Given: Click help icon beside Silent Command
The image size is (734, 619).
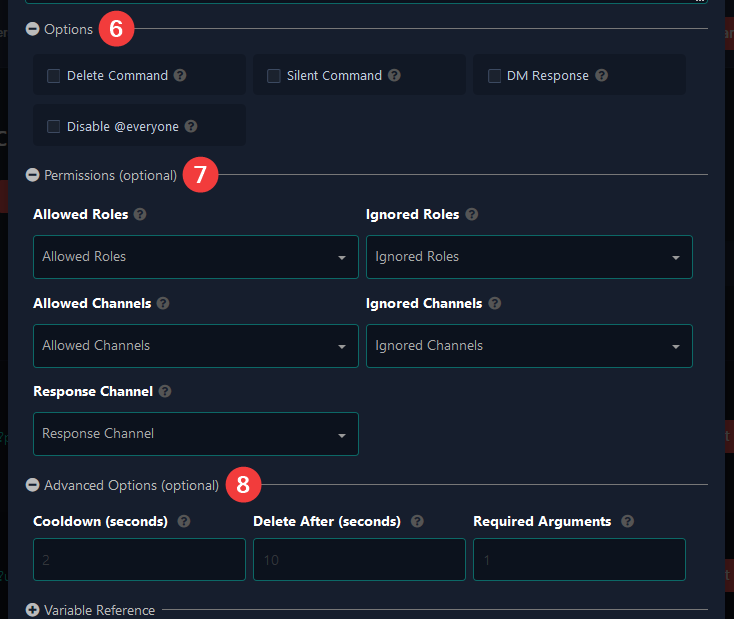Looking at the screenshot, I should (x=395, y=75).
